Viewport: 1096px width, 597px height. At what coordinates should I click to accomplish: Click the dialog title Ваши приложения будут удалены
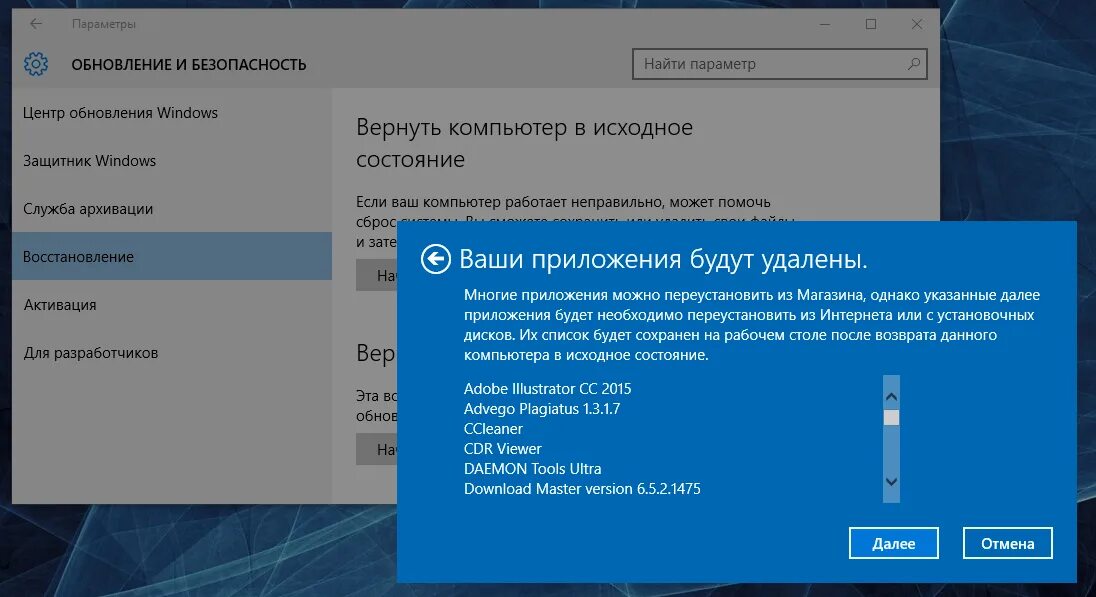(x=663, y=259)
